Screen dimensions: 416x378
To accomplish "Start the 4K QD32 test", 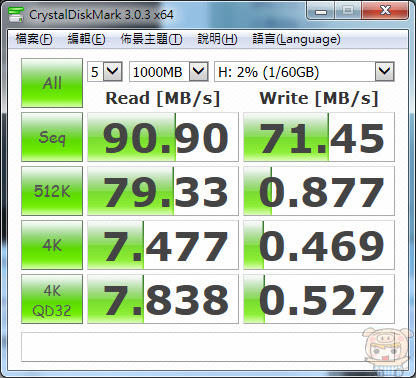I will tap(52, 299).
